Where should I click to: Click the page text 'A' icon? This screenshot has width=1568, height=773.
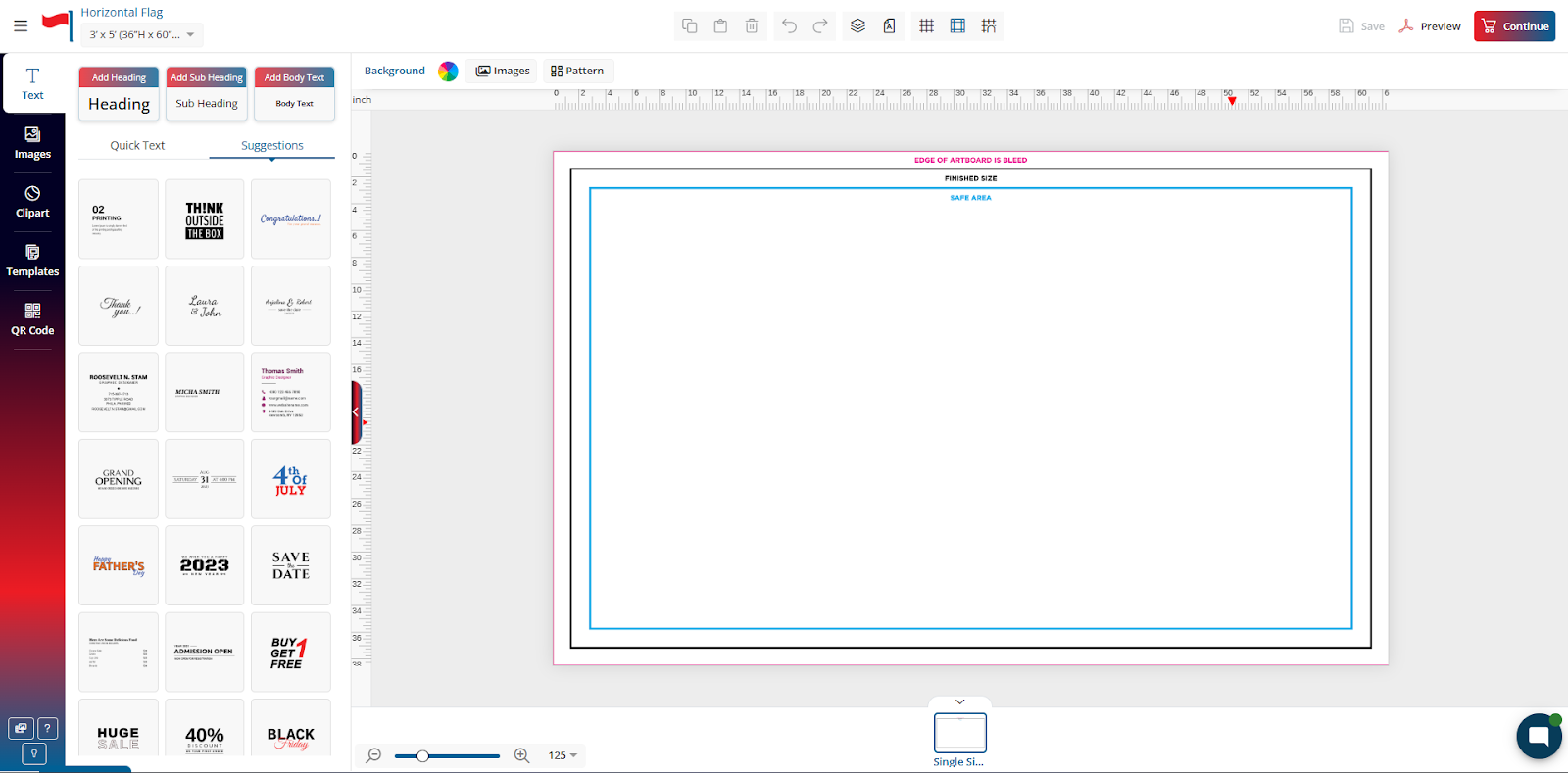click(889, 26)
